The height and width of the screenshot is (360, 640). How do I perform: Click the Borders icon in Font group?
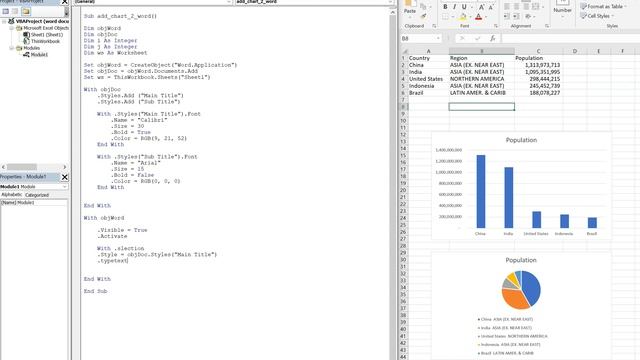pyautogui.click(x=446, y=17)
